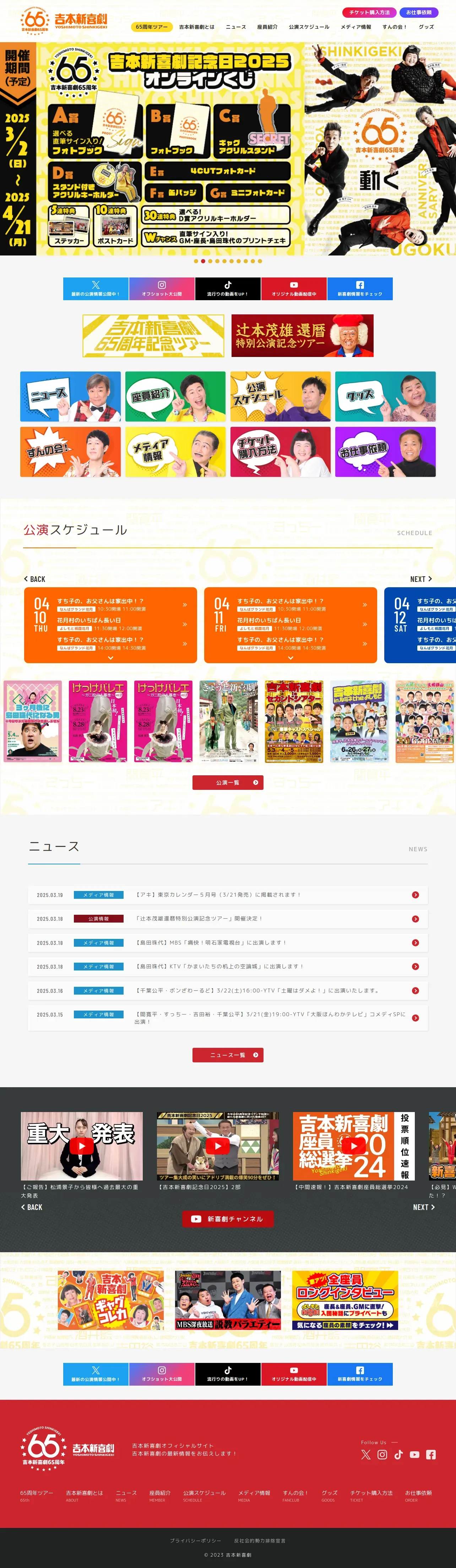Open 公演スケジュール in the header navigation
The width and height of the screenshot is (456, 1568).
309,27
